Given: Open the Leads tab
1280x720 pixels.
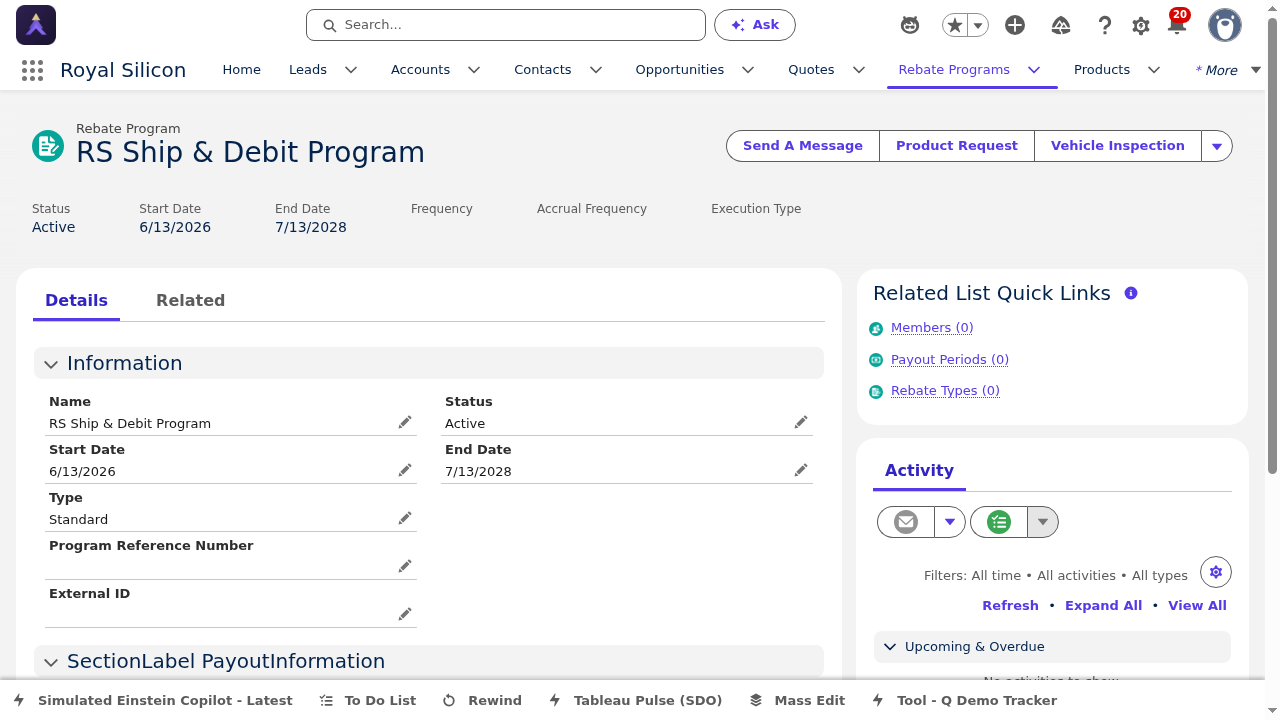Looking at the screenshot, I should coord(308,70).
